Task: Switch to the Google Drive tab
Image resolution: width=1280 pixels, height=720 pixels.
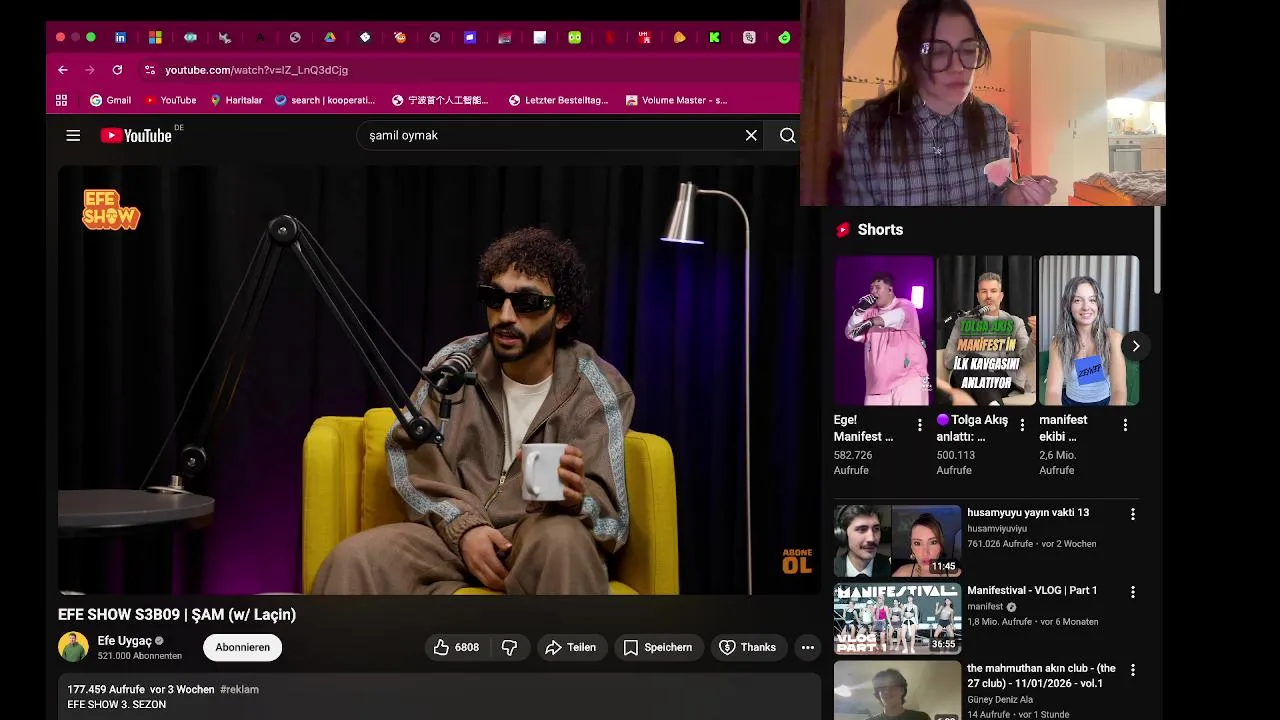Action: pyautogui.click(x=330, y=37)
